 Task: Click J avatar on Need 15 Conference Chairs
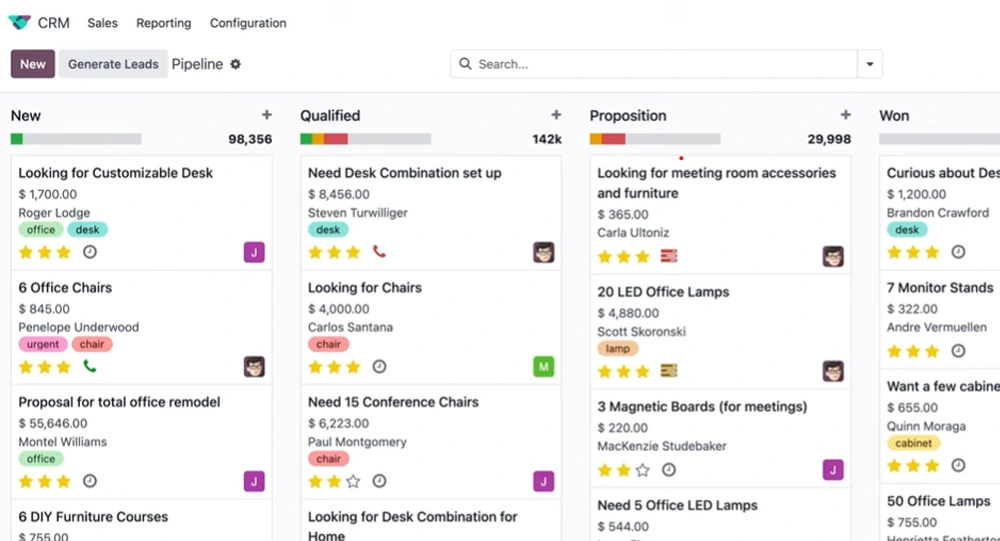pyautogui.click(x=543, y=481)
